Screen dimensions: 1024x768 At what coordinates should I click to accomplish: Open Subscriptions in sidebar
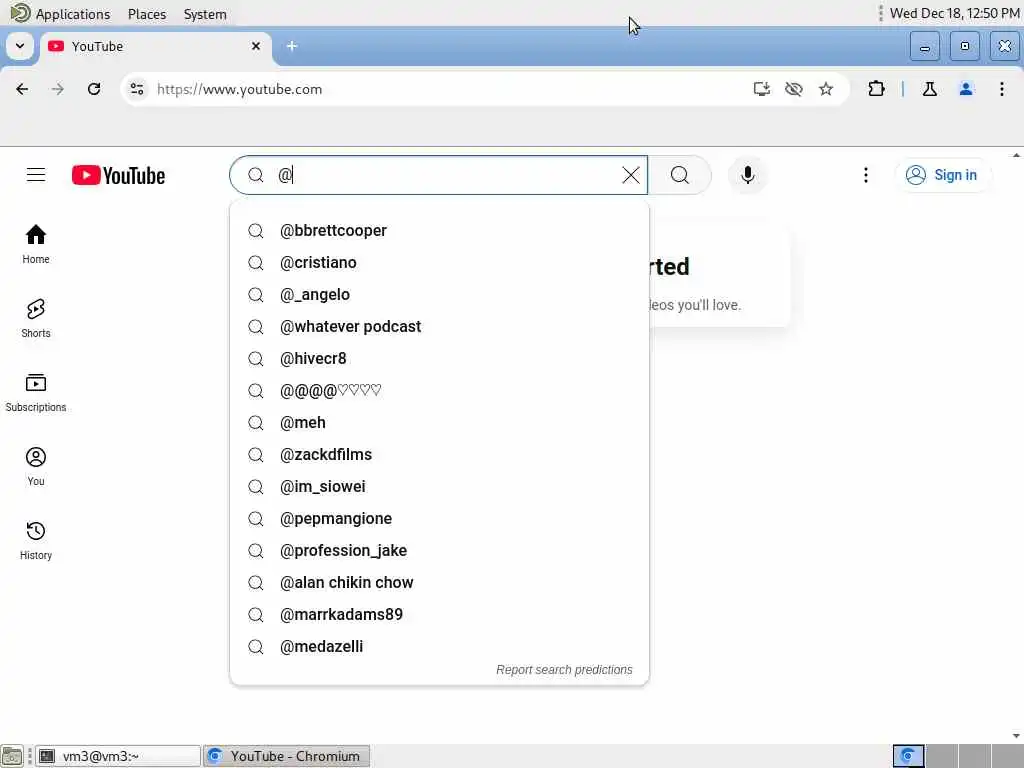(36, 392)
